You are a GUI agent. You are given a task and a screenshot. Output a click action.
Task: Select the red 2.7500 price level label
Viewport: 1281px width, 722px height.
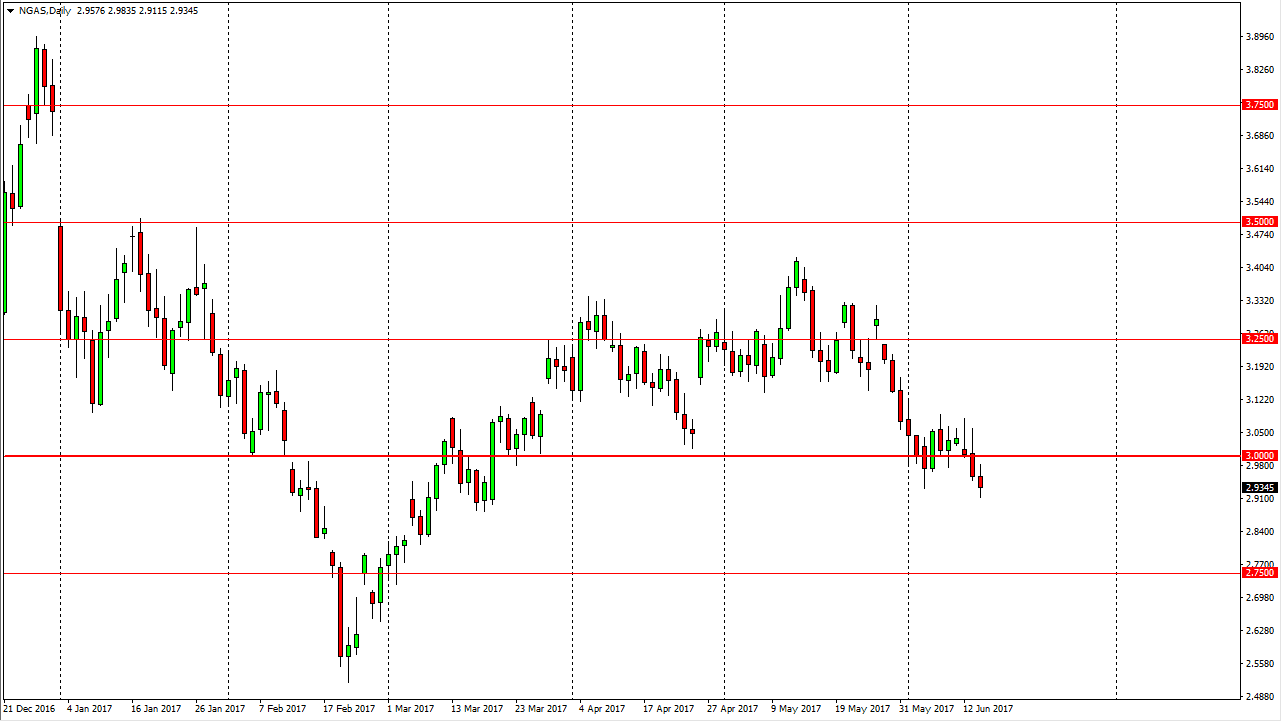tap(1259, 573)
